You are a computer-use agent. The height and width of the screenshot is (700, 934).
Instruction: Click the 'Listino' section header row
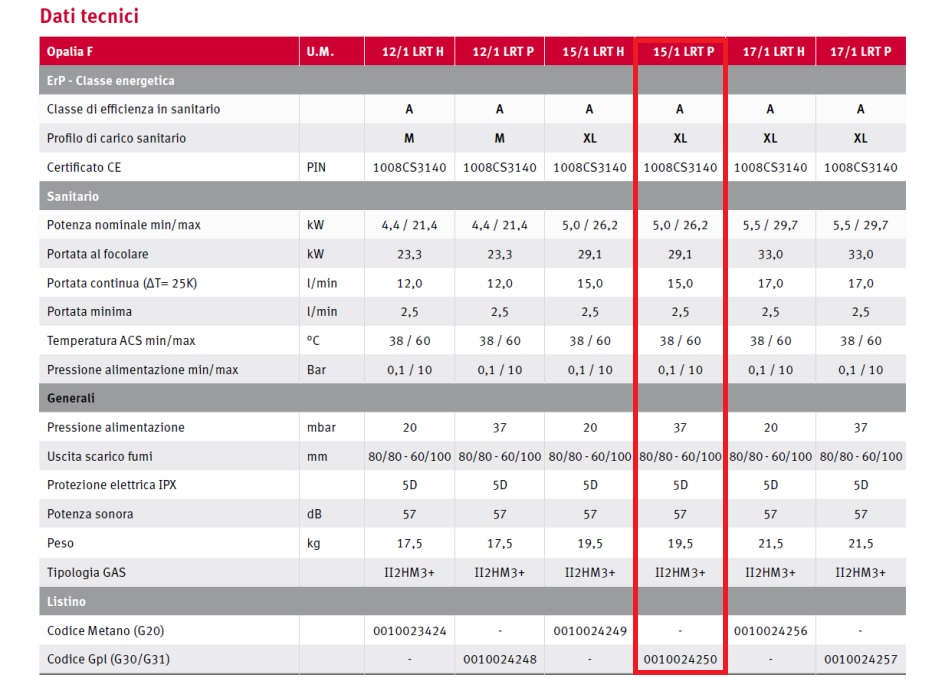tap(66, 602)
